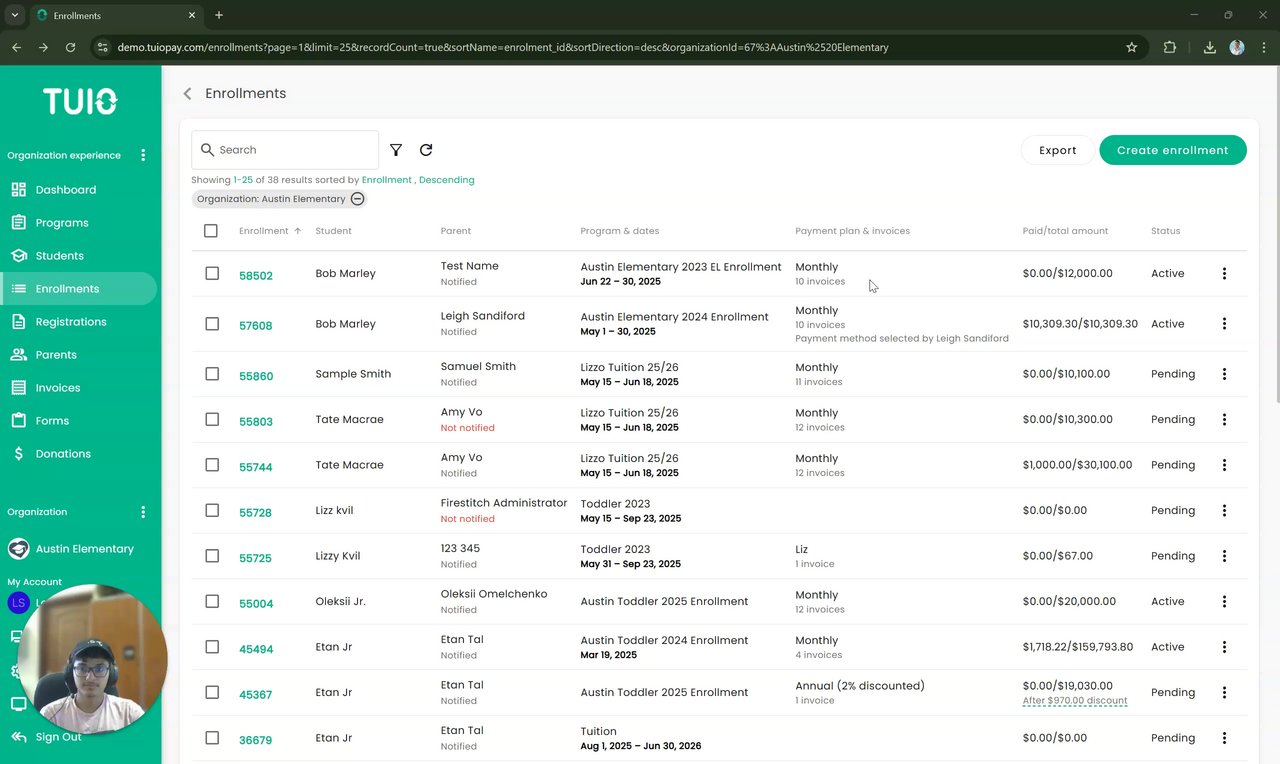Click the filter funnel icon
The width and height of the screenshot is (1280, 764).
[x=396, y=150]
